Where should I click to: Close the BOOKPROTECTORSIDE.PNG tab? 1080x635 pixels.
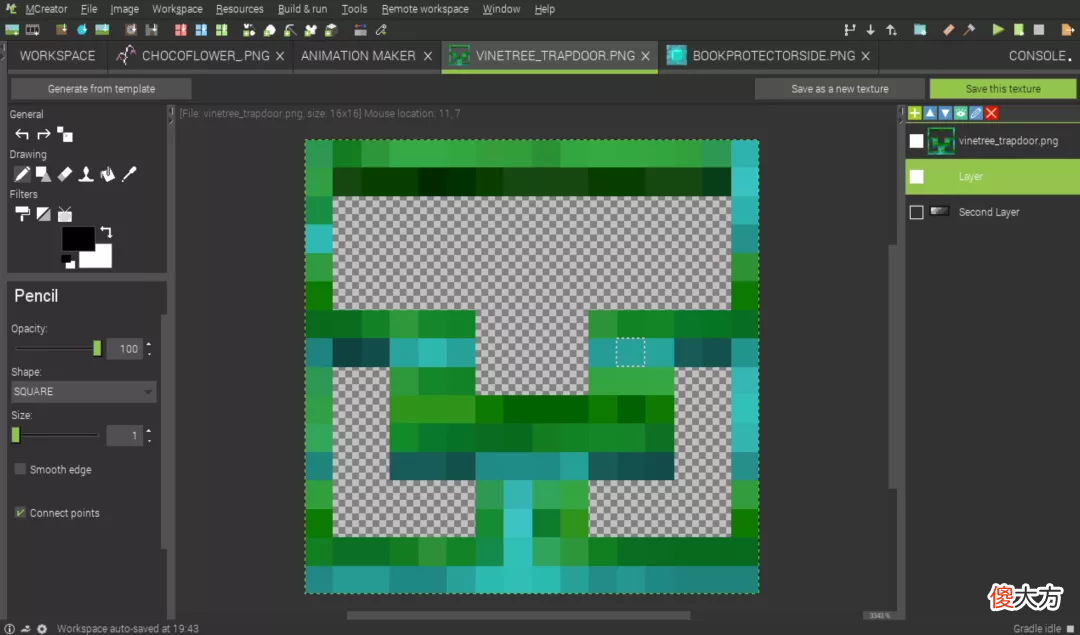coord(866,56)
